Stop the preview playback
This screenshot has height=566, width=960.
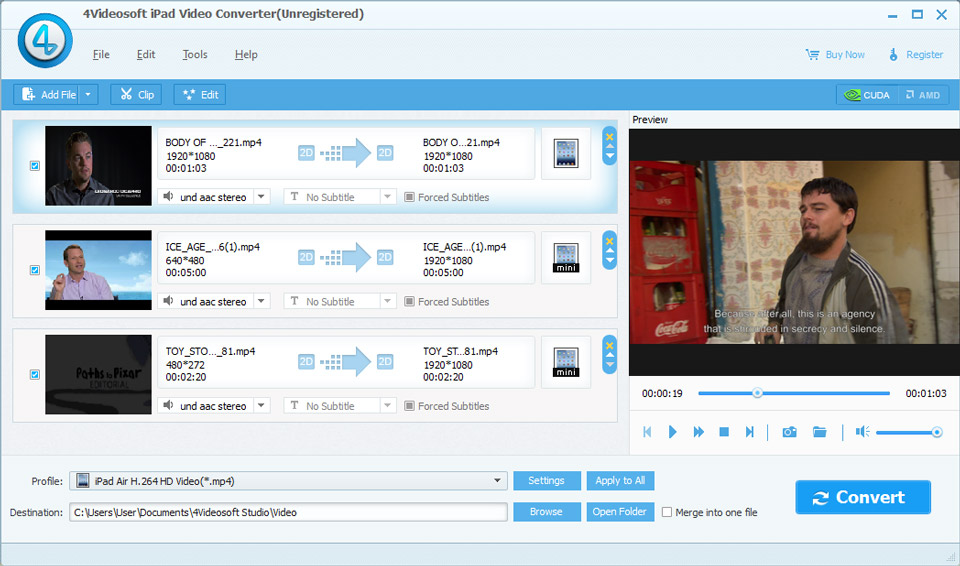(724, 432)
